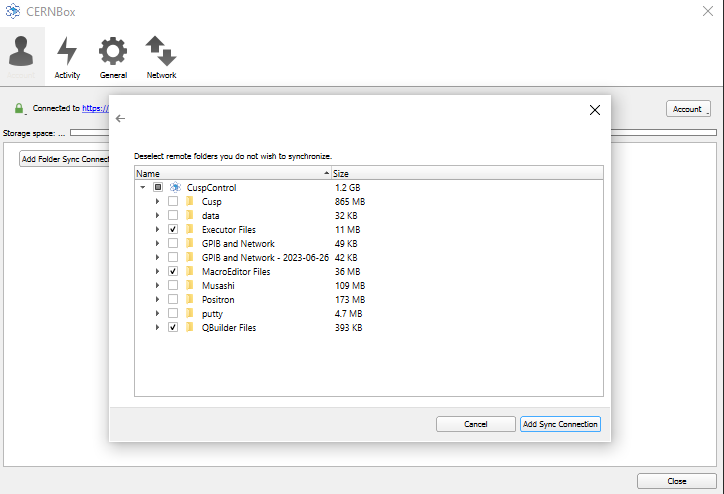Viewport: 724px width, 494px height.
Task: Click the CuspControl cloud root icon
Action: [x=175, y=187]
